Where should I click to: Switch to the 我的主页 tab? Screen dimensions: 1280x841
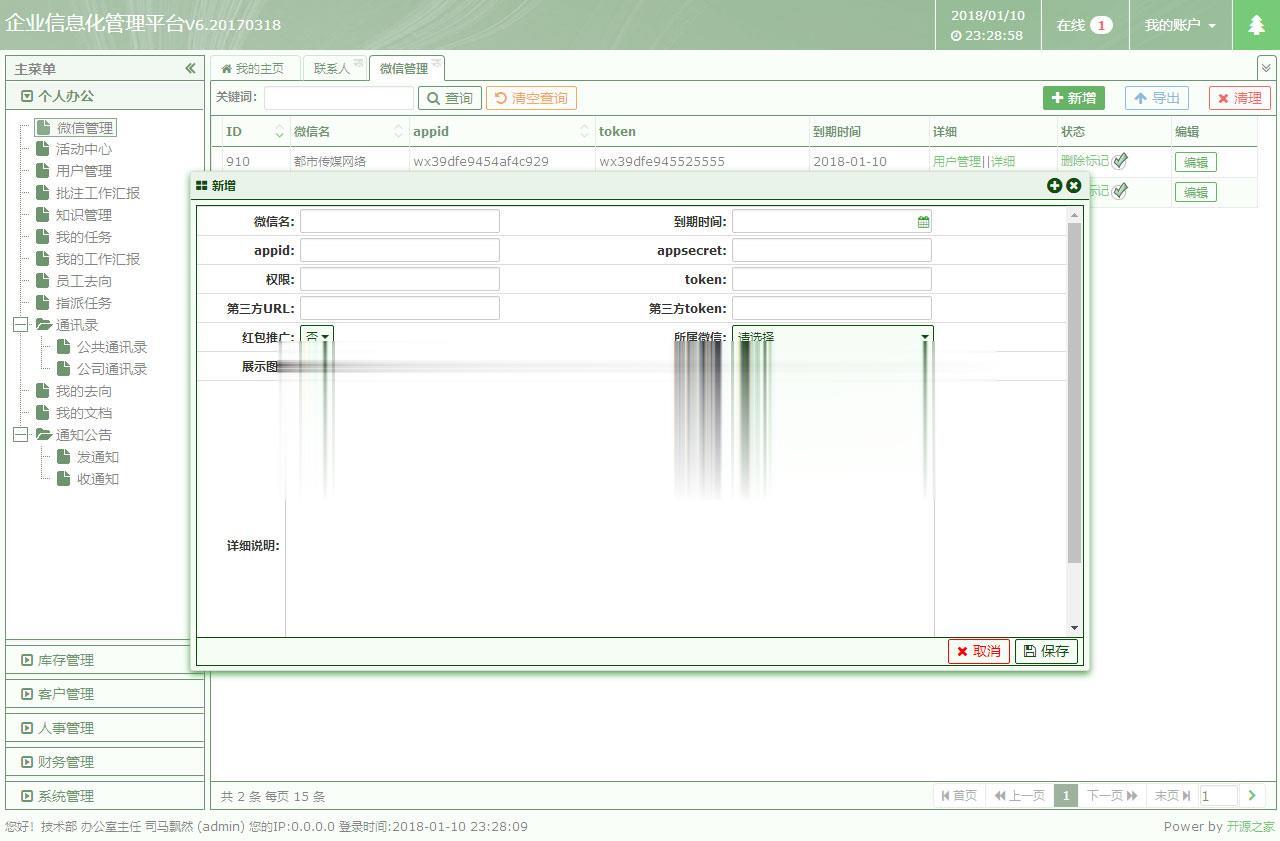(x=253, y=68)
